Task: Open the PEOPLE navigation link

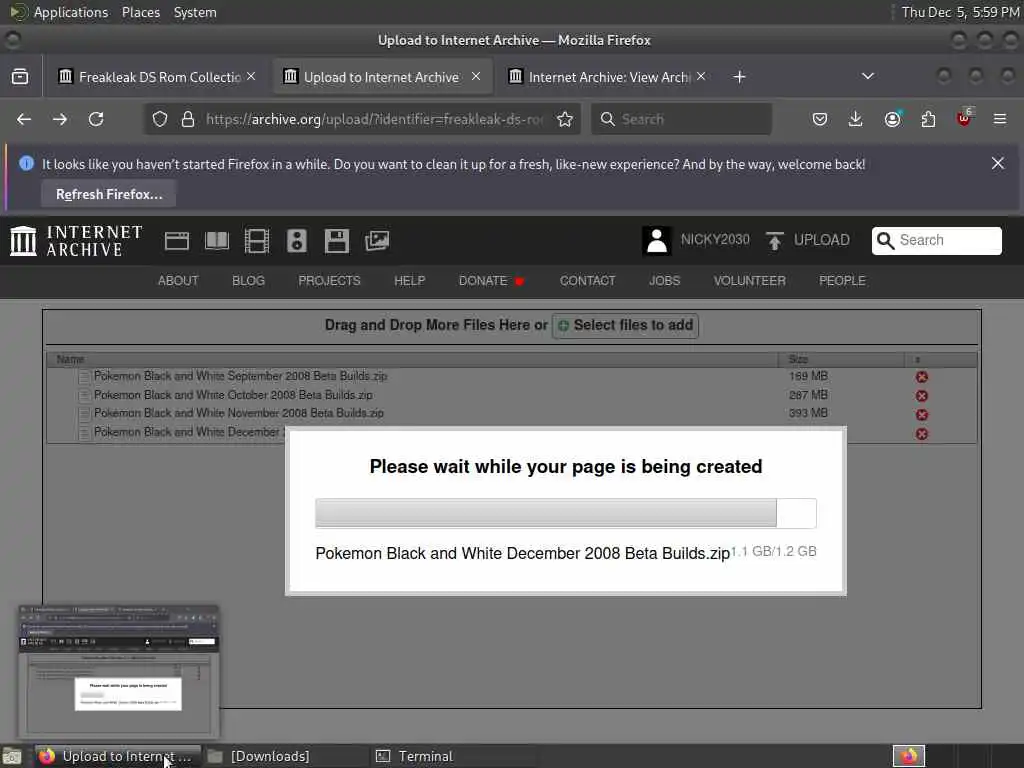Action: [x=842, y=281]
